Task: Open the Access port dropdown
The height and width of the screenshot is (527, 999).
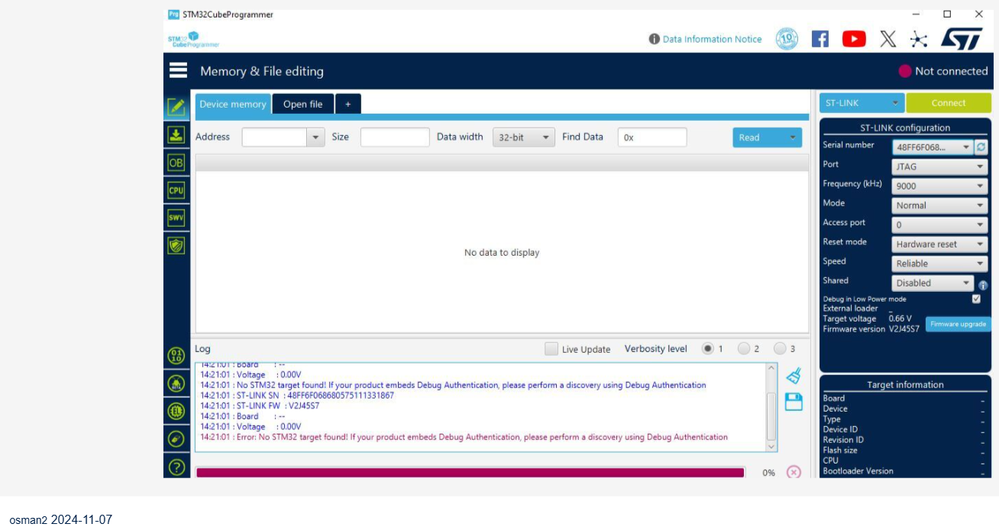Action: point(939,224)
